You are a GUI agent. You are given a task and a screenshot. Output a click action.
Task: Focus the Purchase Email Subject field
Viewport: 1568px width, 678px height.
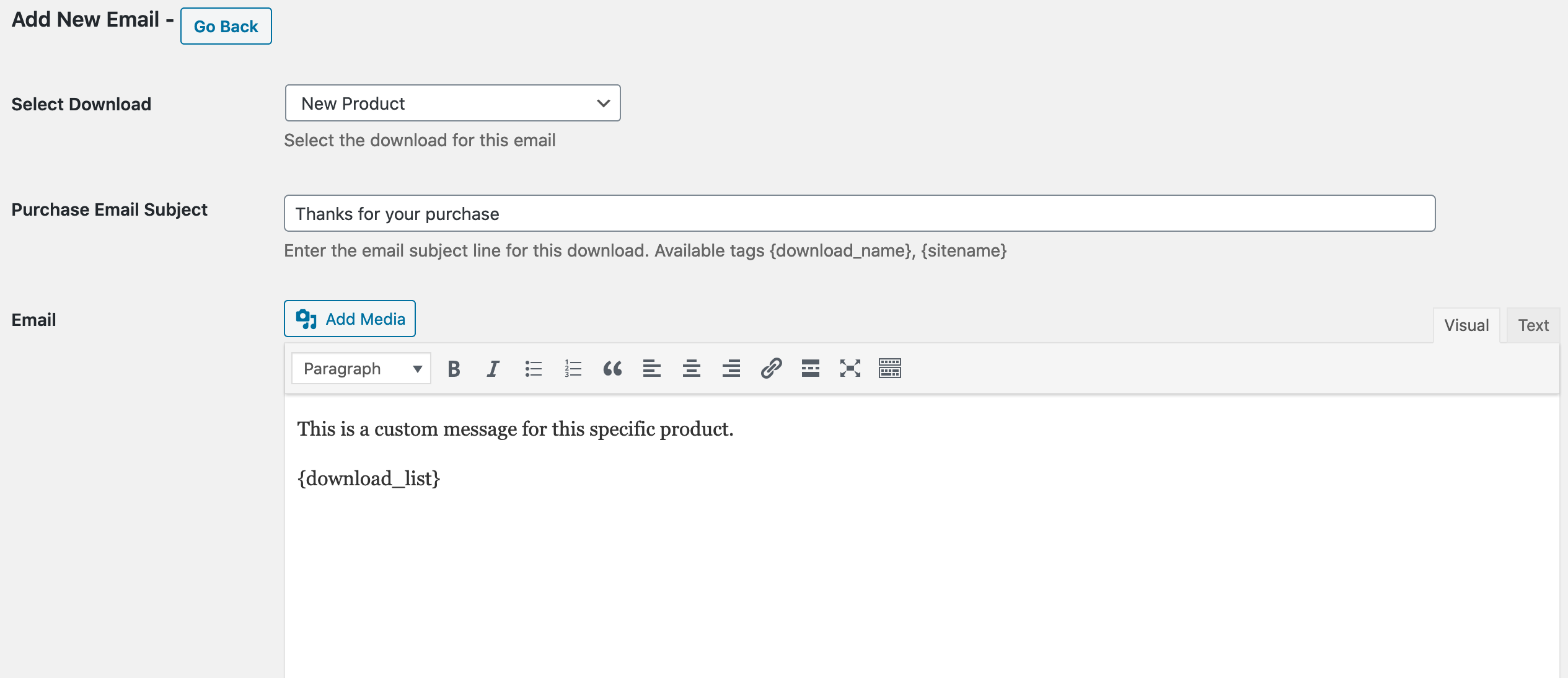coord(860,213)
